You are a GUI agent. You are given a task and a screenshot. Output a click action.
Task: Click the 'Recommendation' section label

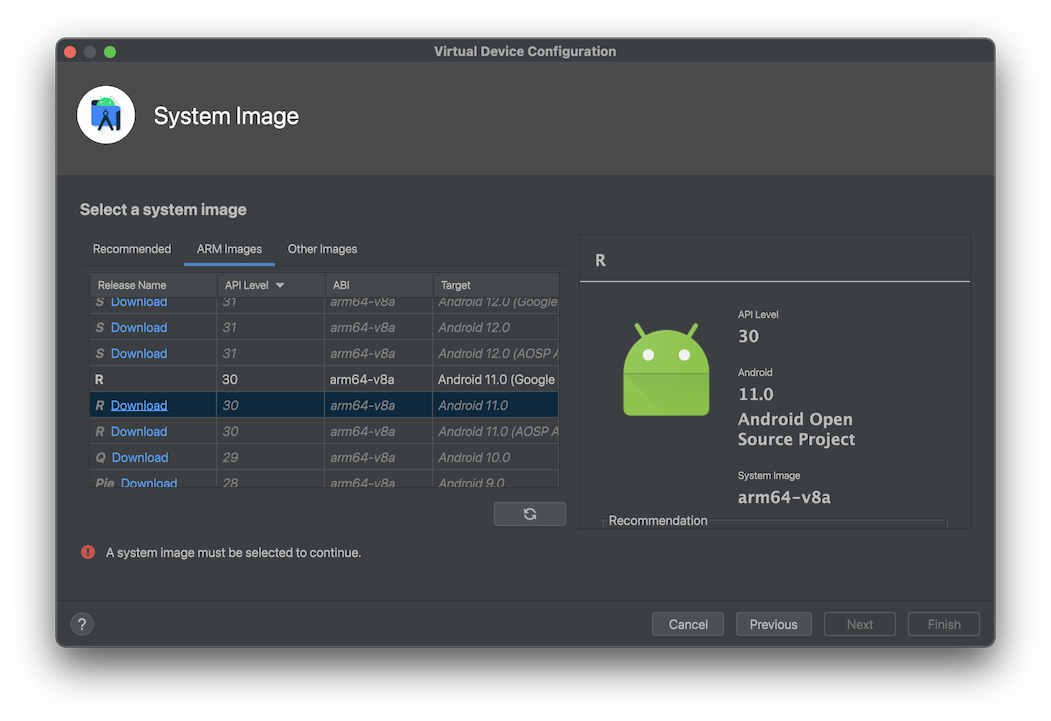click(x=658, y=521)
